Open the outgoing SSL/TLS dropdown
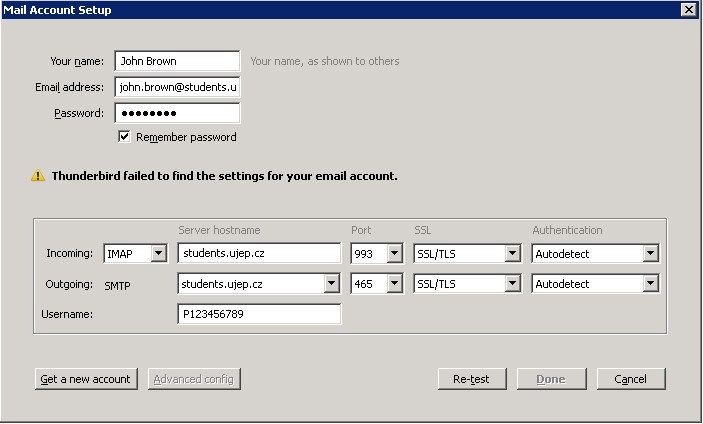The height and width of the screenshot is (424, 703). pyautogui.click(x=512, y=284)
